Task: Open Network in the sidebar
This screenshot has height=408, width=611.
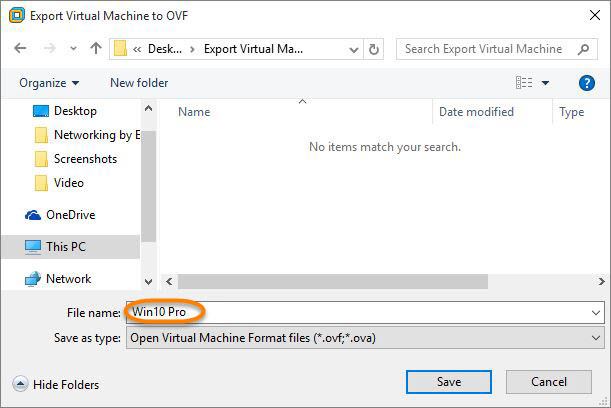Action: click(x=68, y=279)
